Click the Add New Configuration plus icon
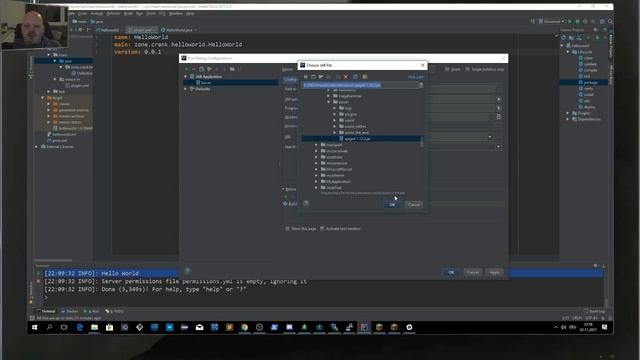The image size is (640, 360). pos(187,69)
